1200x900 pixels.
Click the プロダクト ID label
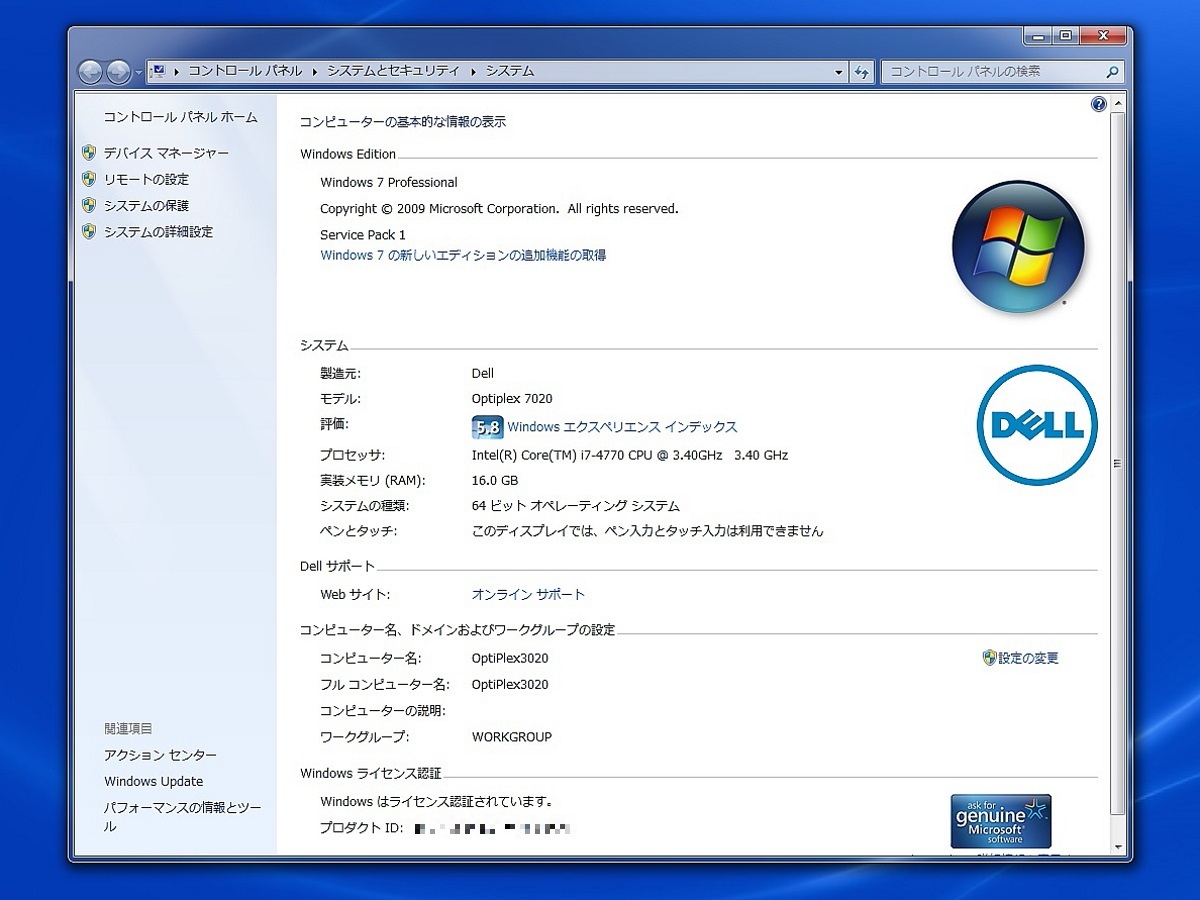point(362,829)
